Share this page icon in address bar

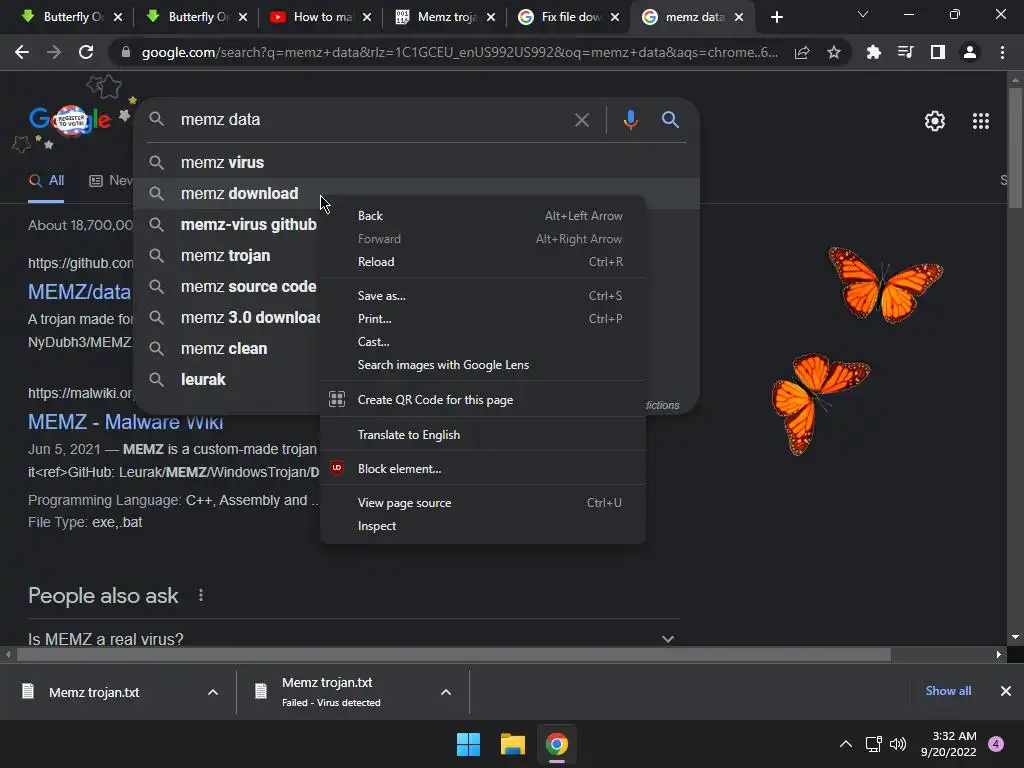click(802, 52)
